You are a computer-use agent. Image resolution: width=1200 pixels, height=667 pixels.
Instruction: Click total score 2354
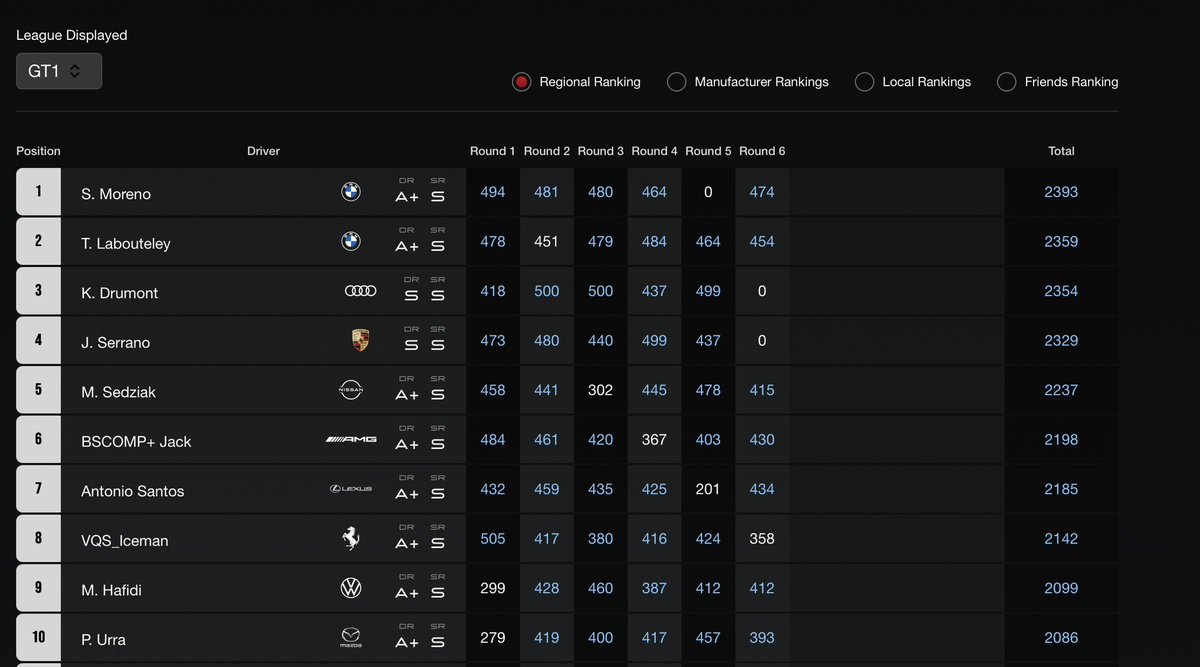pos(1061,291)
